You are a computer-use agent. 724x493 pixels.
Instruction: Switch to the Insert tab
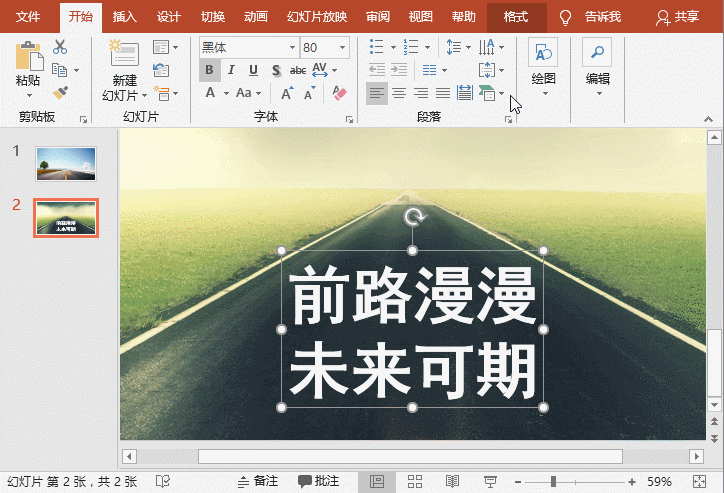point(124,17)
